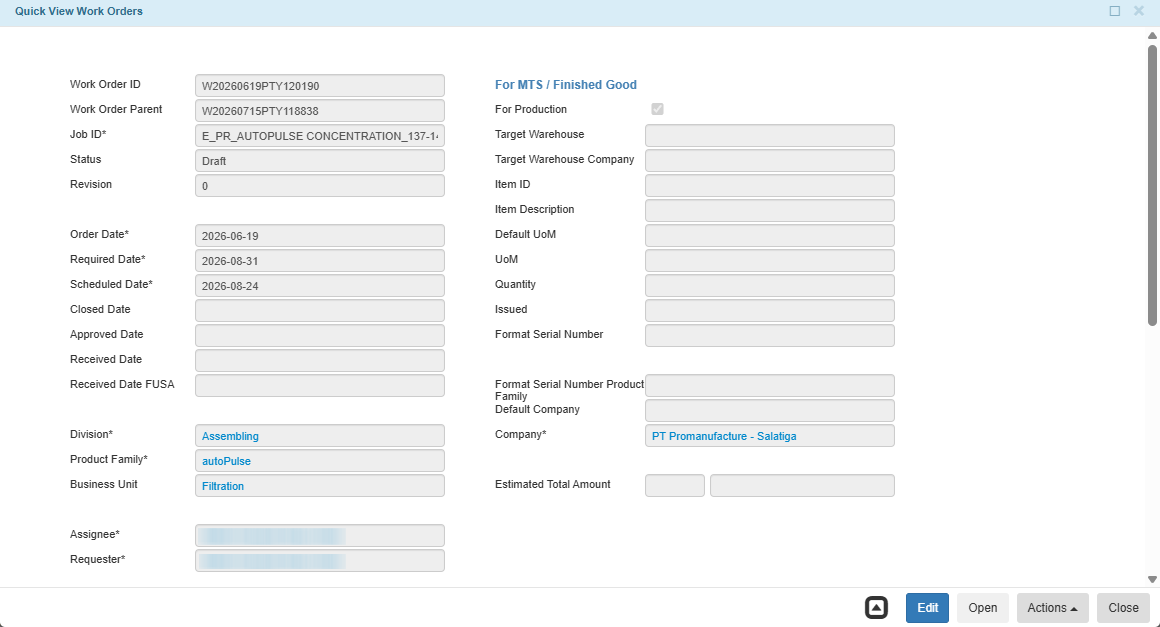Click the Assignee field
The width and height of the screenshot is (1160, 627).
(x=320, y=536)
